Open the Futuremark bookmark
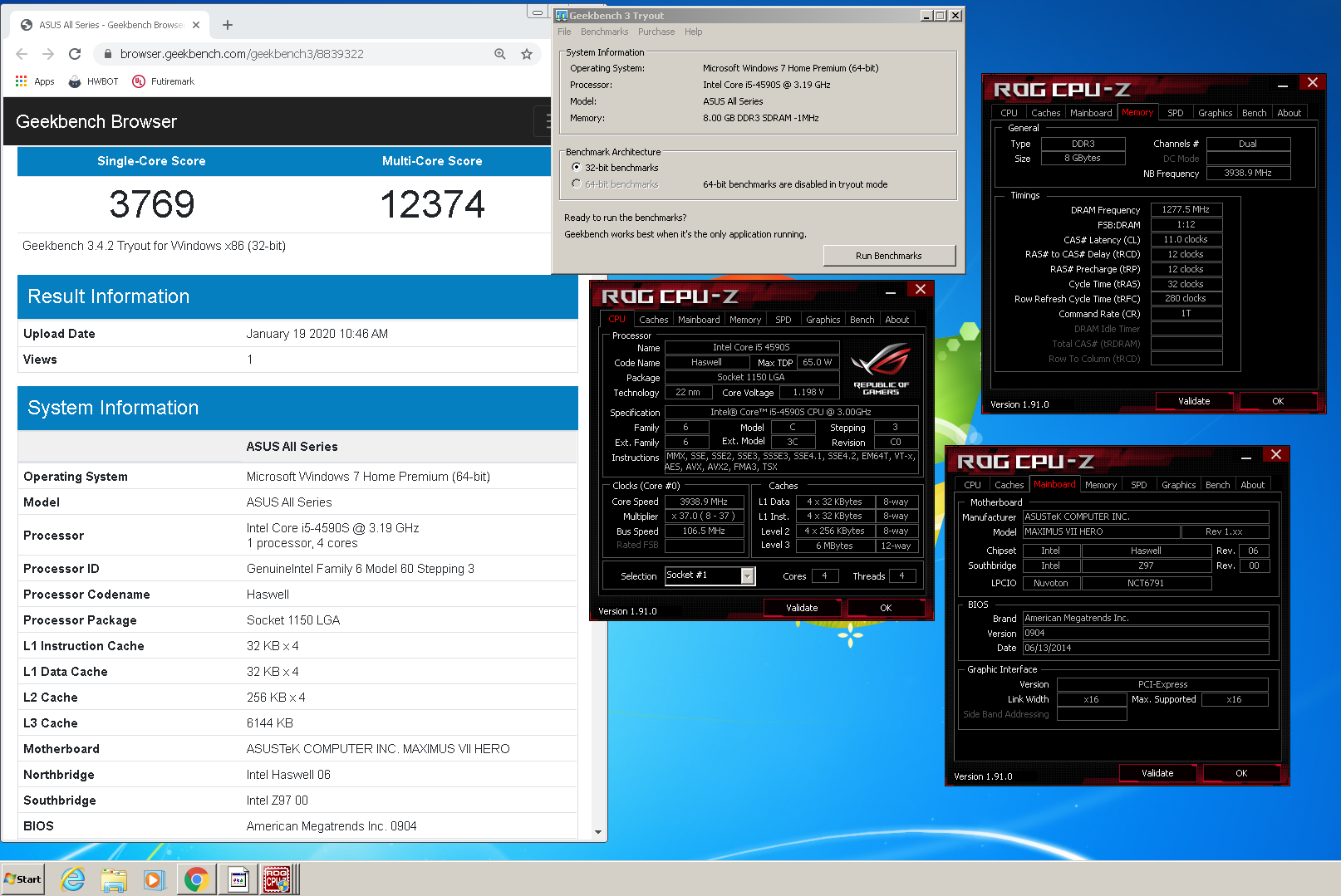This screenshot has height=896, width=1341. click(x=164, y=81)
